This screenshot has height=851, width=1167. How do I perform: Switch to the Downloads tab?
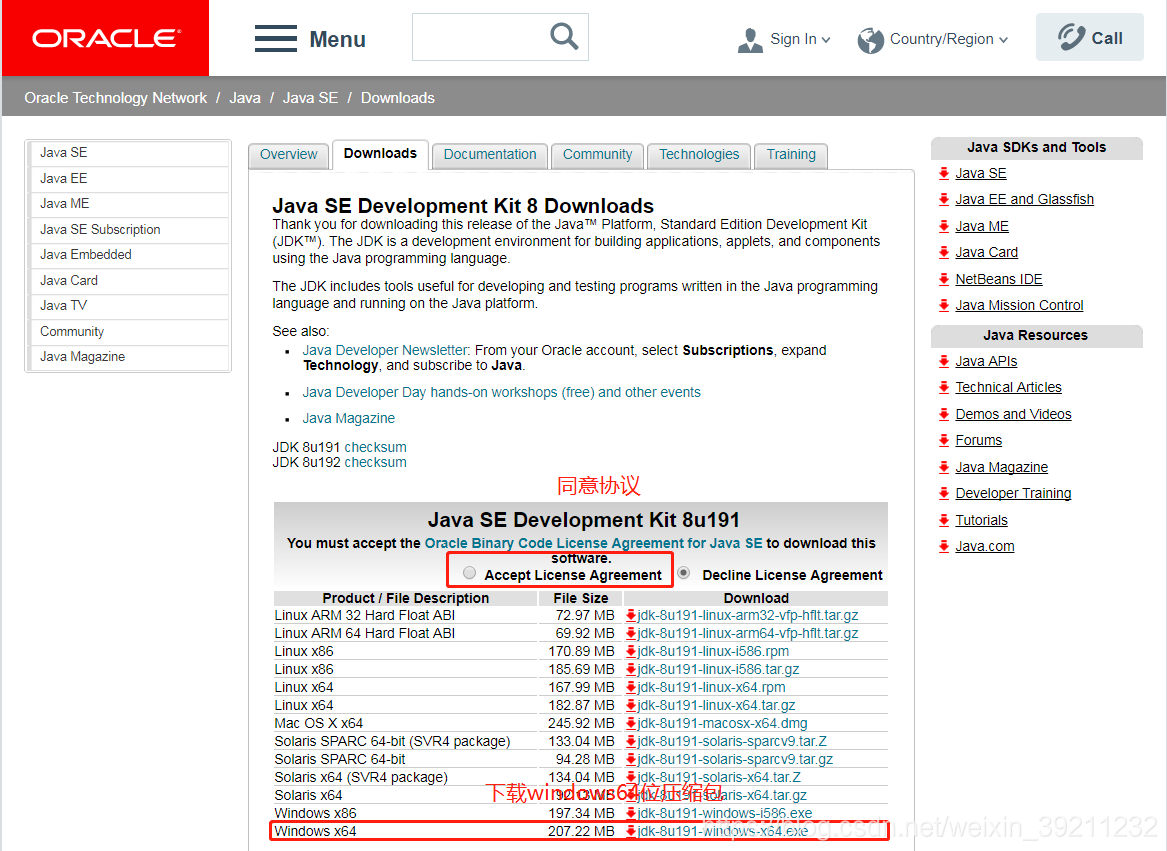[380, 153]
